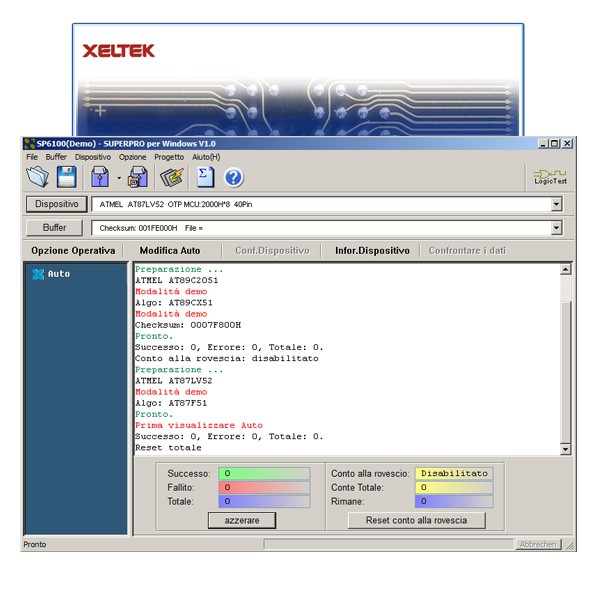Expand the ATMEL AT87LV52 device dropdown

tap(557, 204)
